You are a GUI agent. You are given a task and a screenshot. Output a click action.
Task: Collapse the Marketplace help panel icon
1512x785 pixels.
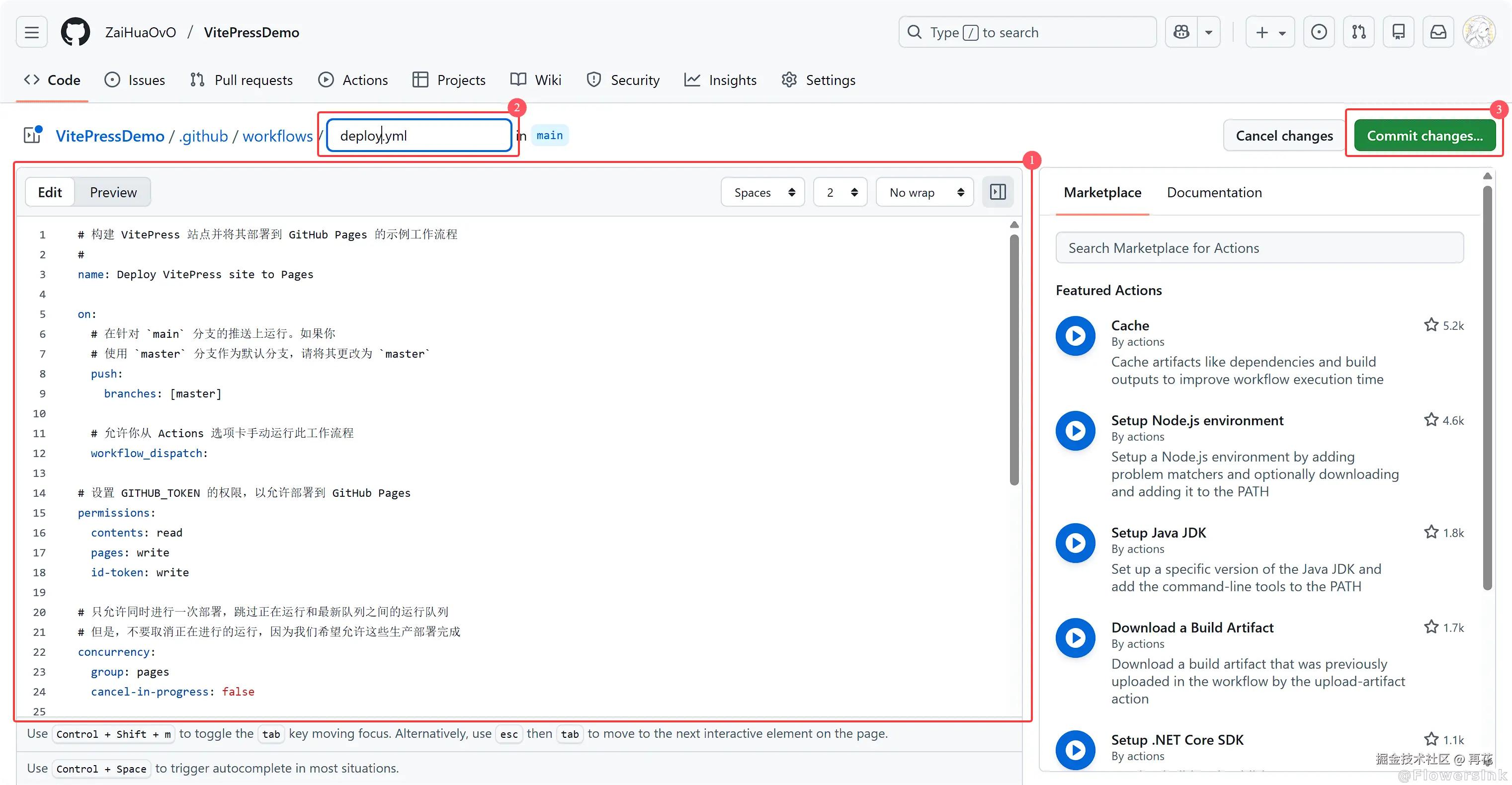pos(998,192)
